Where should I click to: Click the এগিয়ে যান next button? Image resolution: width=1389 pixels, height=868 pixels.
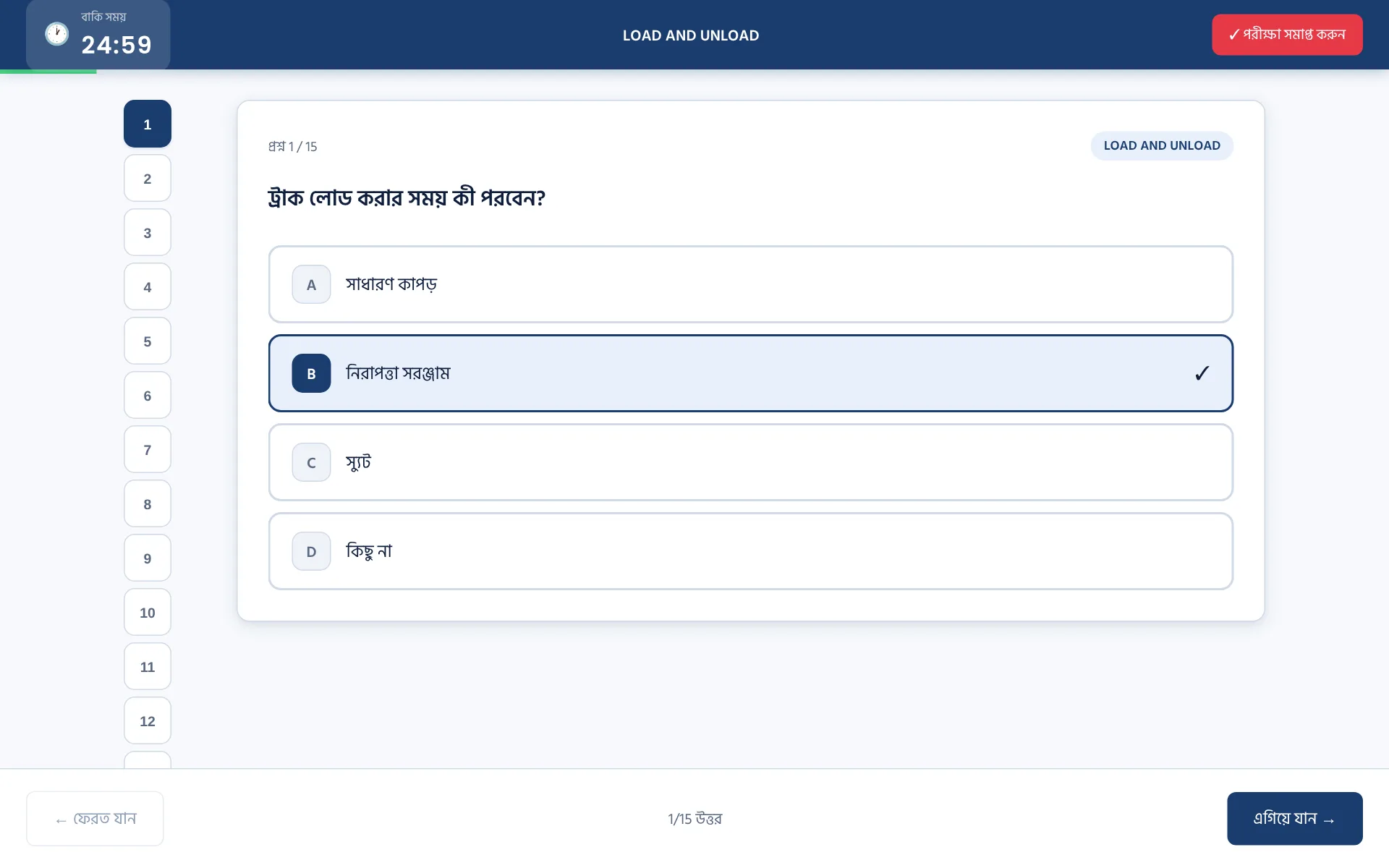coord(1294,818)
